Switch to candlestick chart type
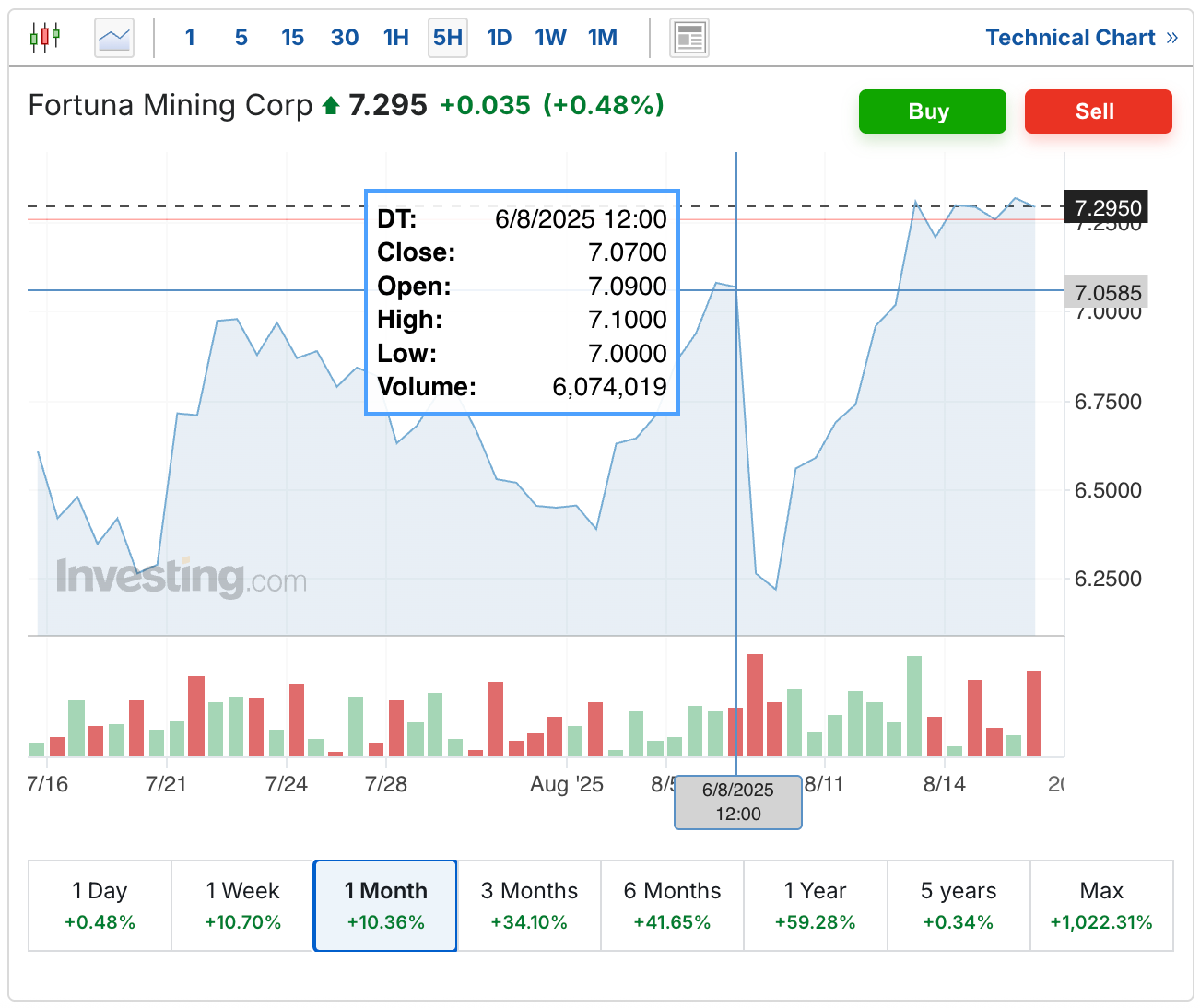 point(44,38)
